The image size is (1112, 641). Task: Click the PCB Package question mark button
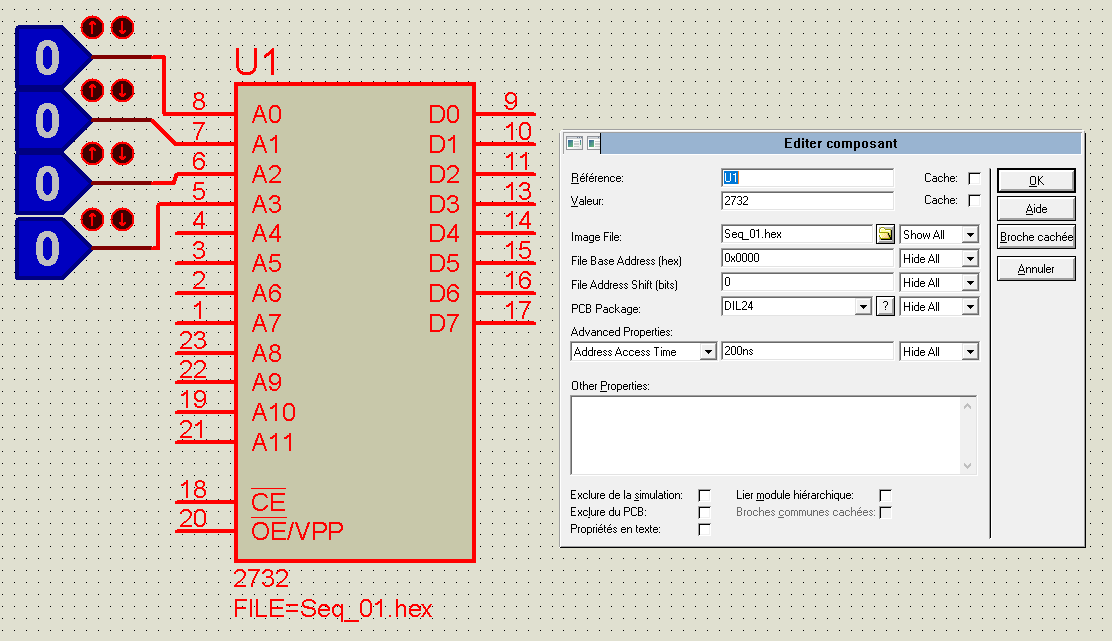885,307
